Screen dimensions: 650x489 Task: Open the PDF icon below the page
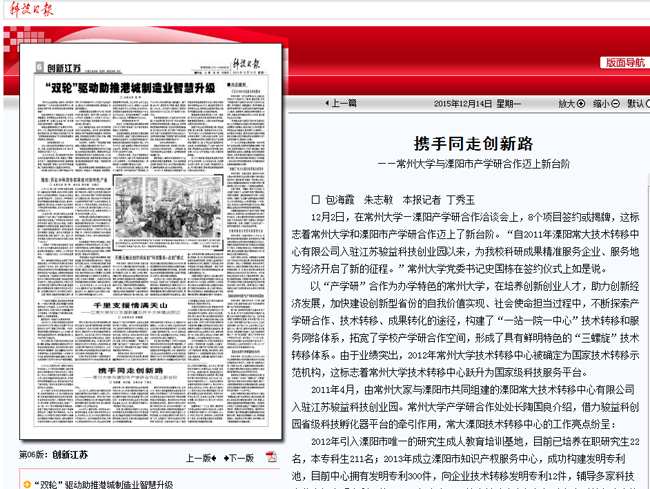(270, 457)
